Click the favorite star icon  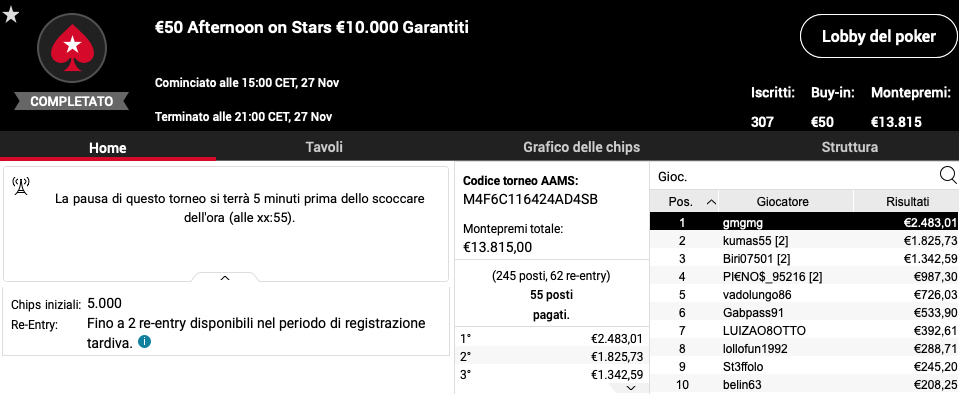tap(11, 15)
